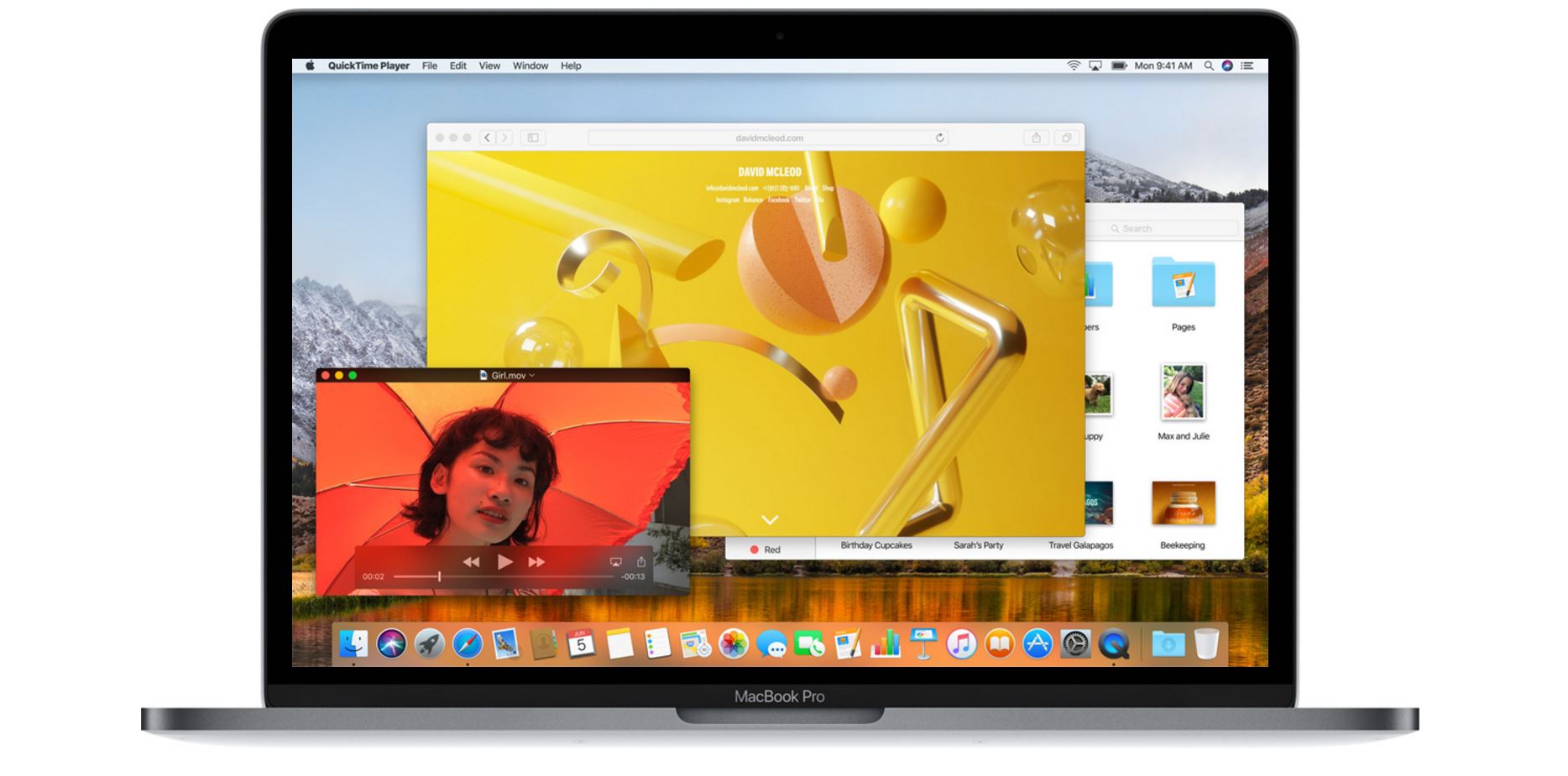
Task: Open Spotlight search magnifier
Action: pos(1209,65)
